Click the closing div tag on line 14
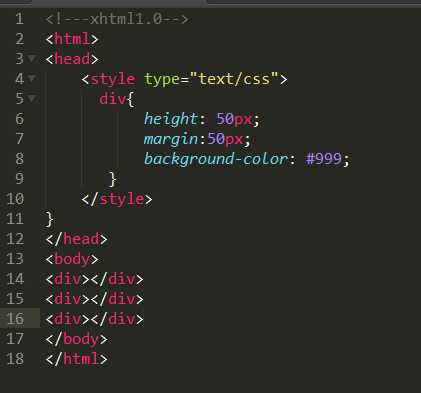Screen dimensions: 421x393 [117, 279]
